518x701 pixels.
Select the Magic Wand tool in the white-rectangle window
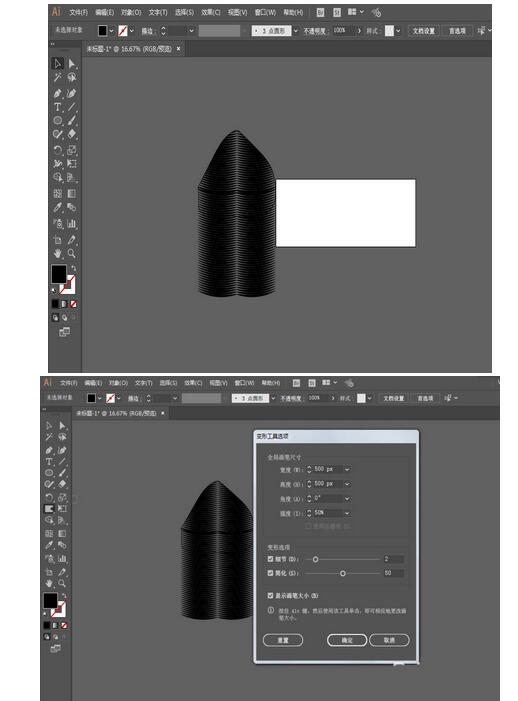[58, 78]
